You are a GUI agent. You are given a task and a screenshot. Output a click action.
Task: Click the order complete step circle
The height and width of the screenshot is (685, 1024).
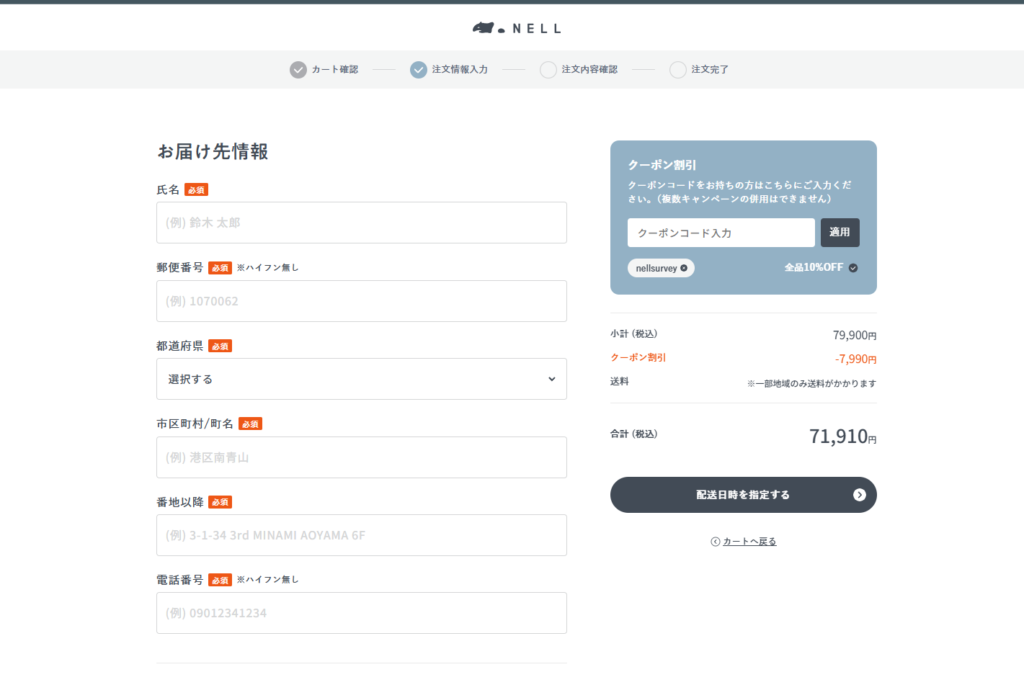click(678, 70)
